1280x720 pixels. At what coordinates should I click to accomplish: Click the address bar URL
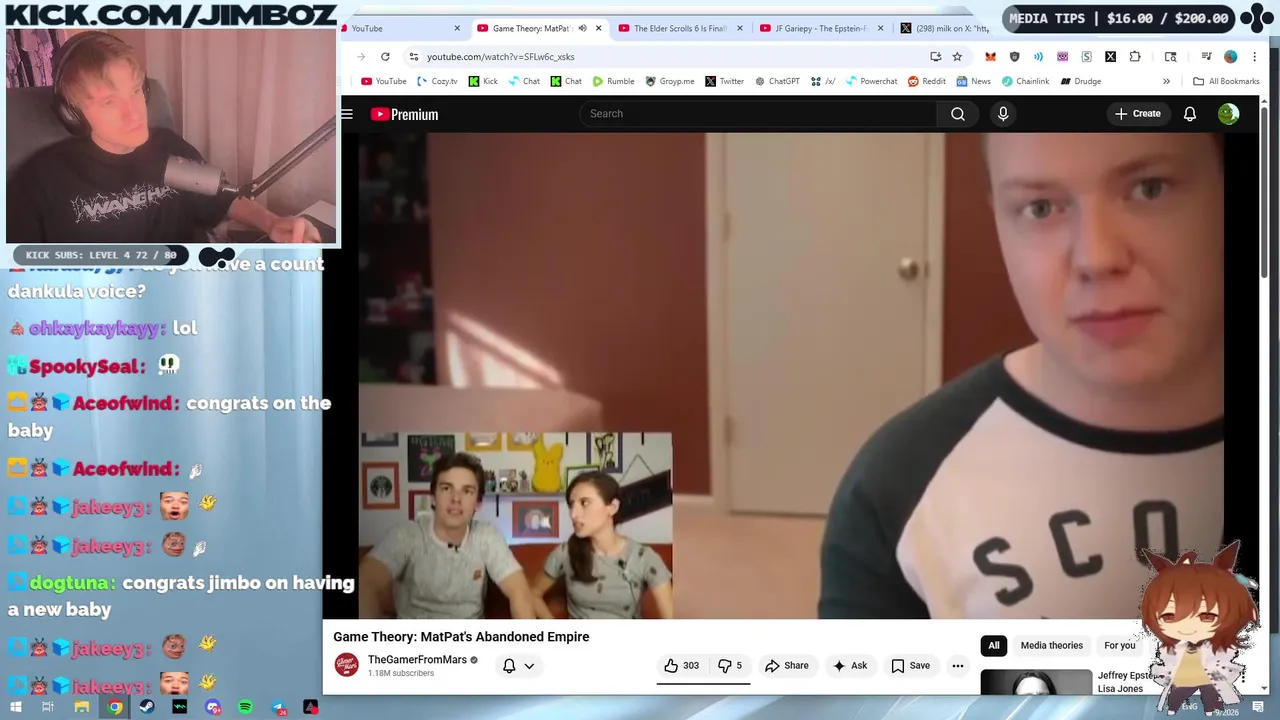(500, 56)
